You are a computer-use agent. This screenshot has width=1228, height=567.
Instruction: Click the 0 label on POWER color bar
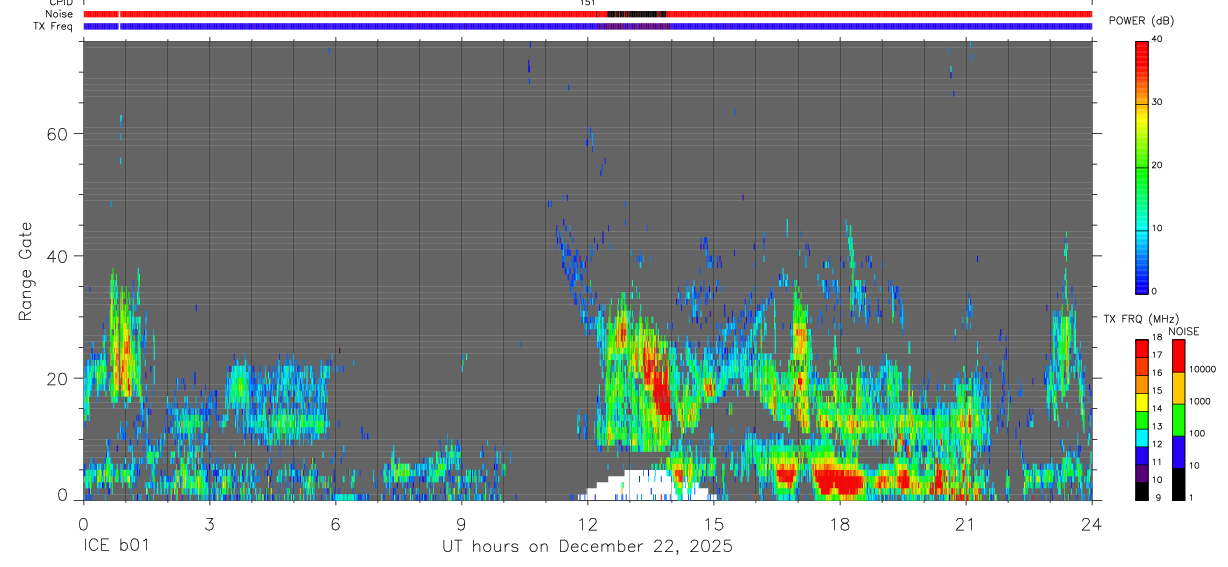click(1155, 291)
